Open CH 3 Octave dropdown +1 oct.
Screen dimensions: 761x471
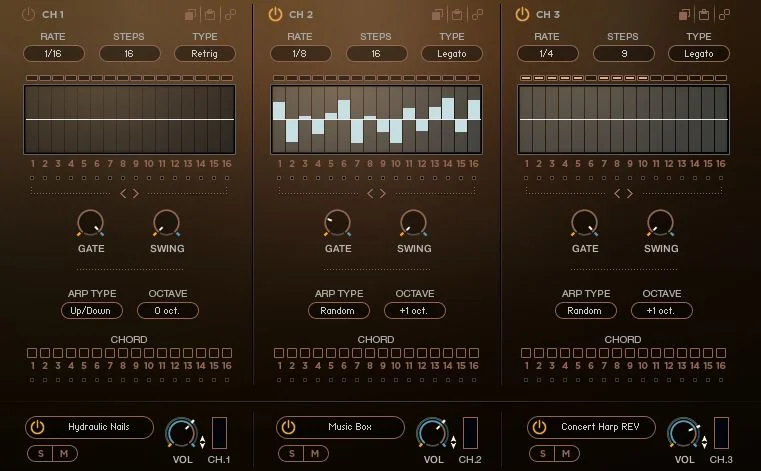pos(661,311)
